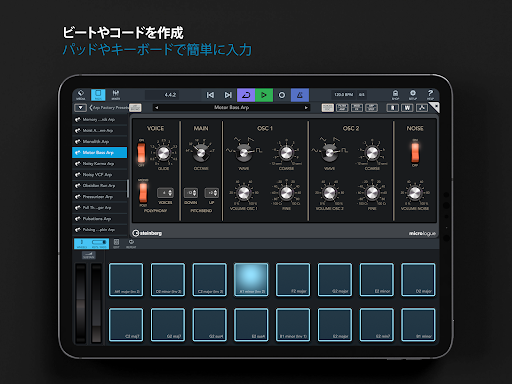512x384 pixels.
Task: Click the time signature box beside BPM
Action: point(362,95)
